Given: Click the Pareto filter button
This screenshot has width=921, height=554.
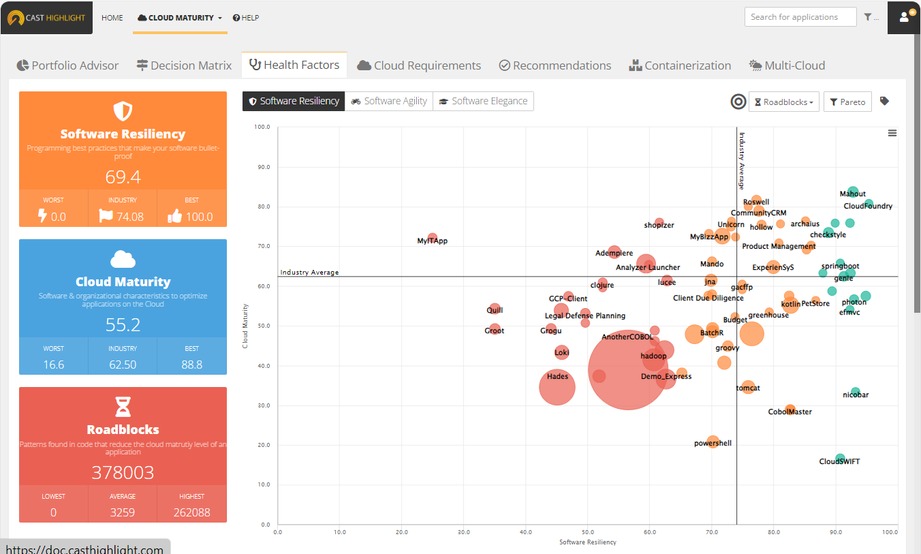Looking at the screenshot, I should point(848,102).
